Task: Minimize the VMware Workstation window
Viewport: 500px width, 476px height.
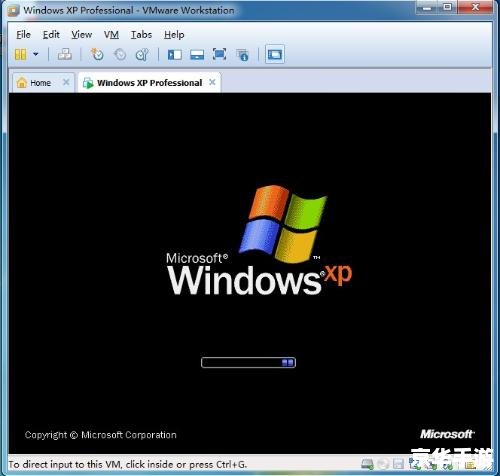Action: (x=426, y=8)
